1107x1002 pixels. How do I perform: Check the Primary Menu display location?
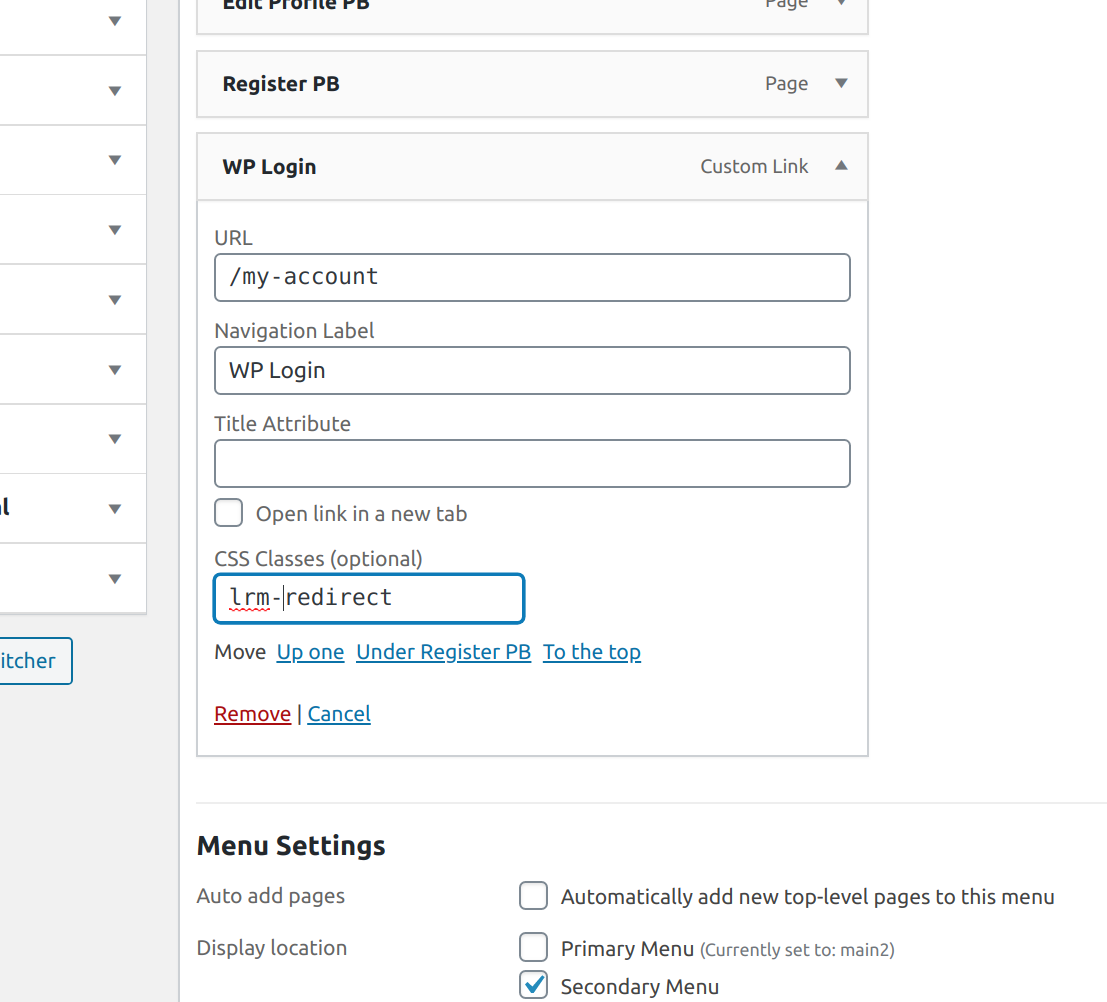[533, 947]
